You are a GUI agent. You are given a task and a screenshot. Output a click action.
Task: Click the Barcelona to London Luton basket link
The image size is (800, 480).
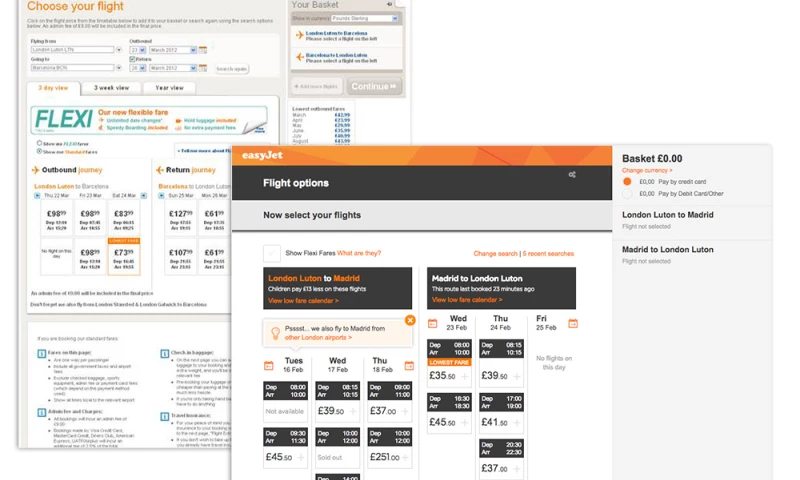click(x=336, y=55)
